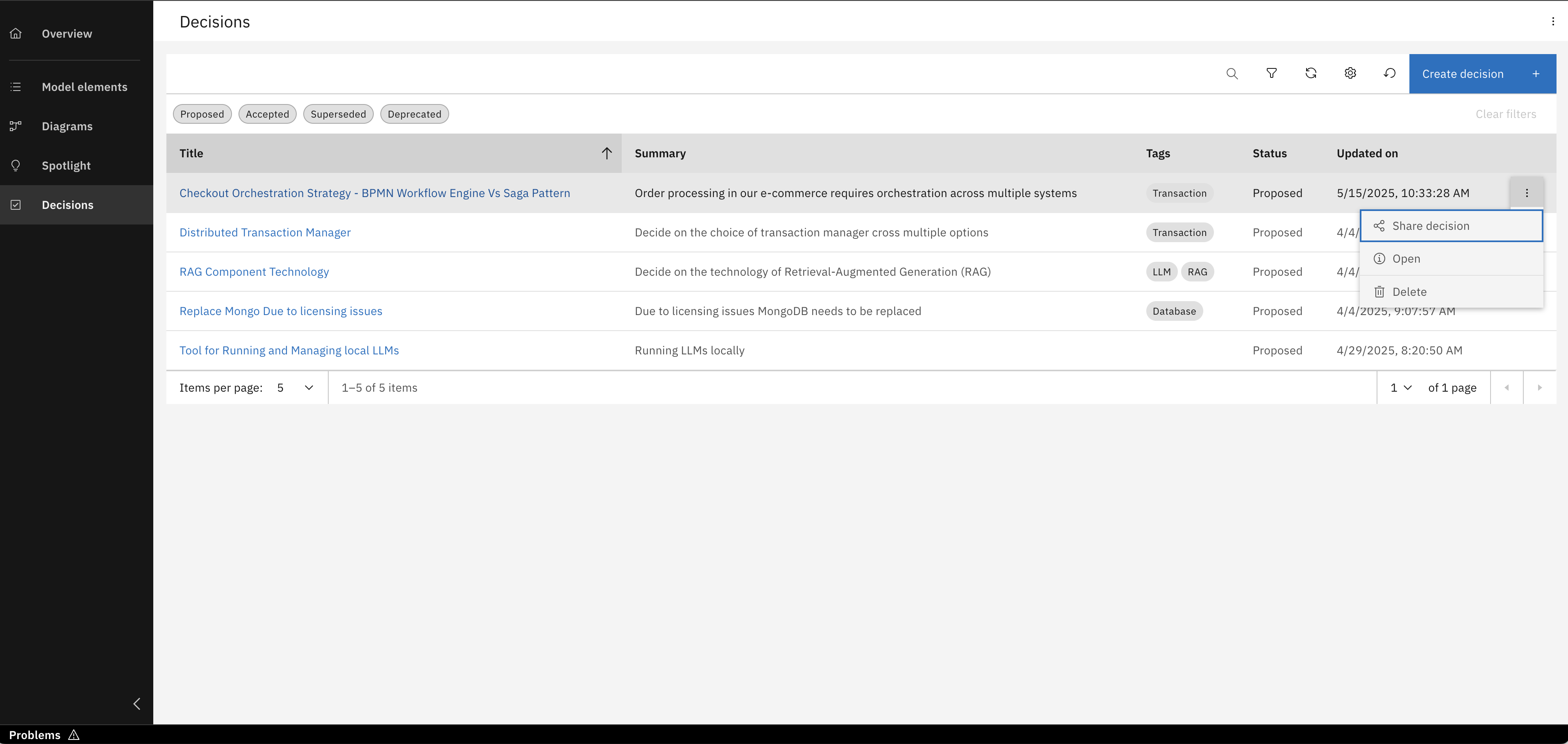Toggle the Accepted status filter chip
This screenshot has height=744, width=1568.
267,114
